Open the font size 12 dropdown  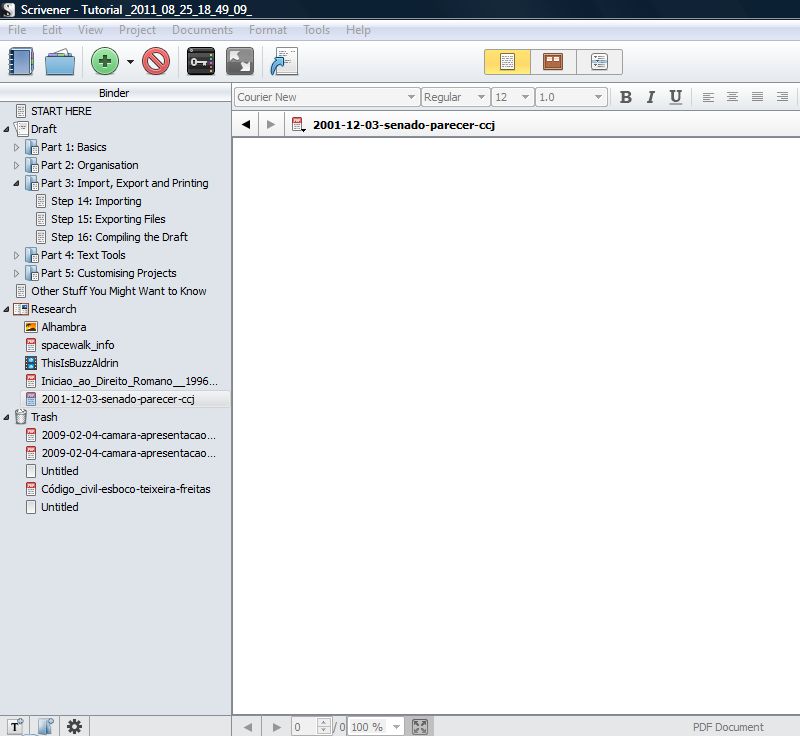coord(513,97)
